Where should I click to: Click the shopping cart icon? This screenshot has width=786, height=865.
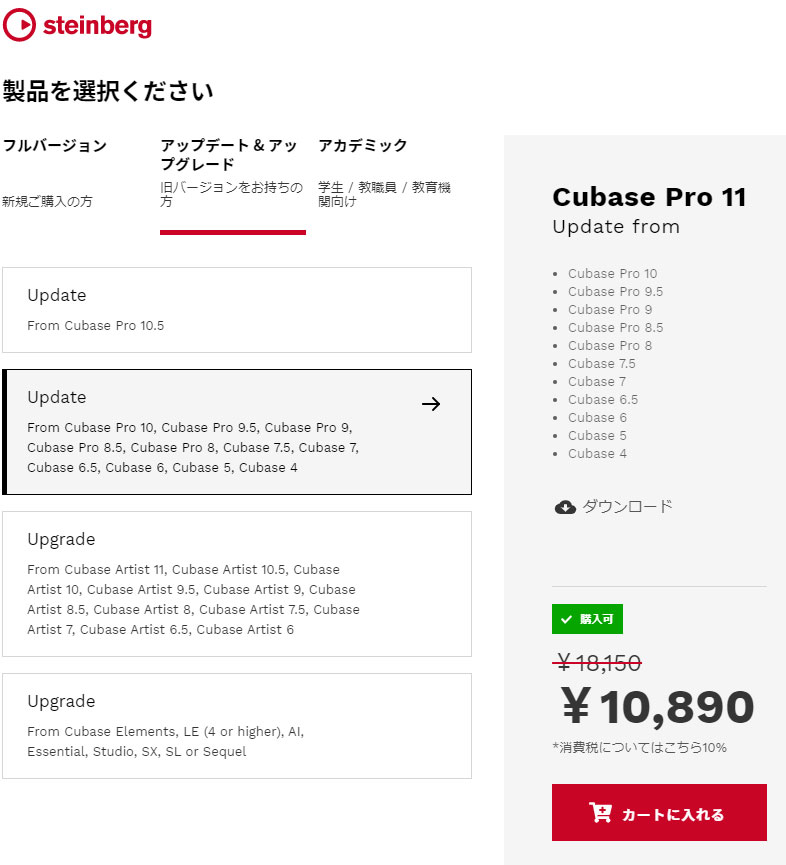[x=600, y=813]
